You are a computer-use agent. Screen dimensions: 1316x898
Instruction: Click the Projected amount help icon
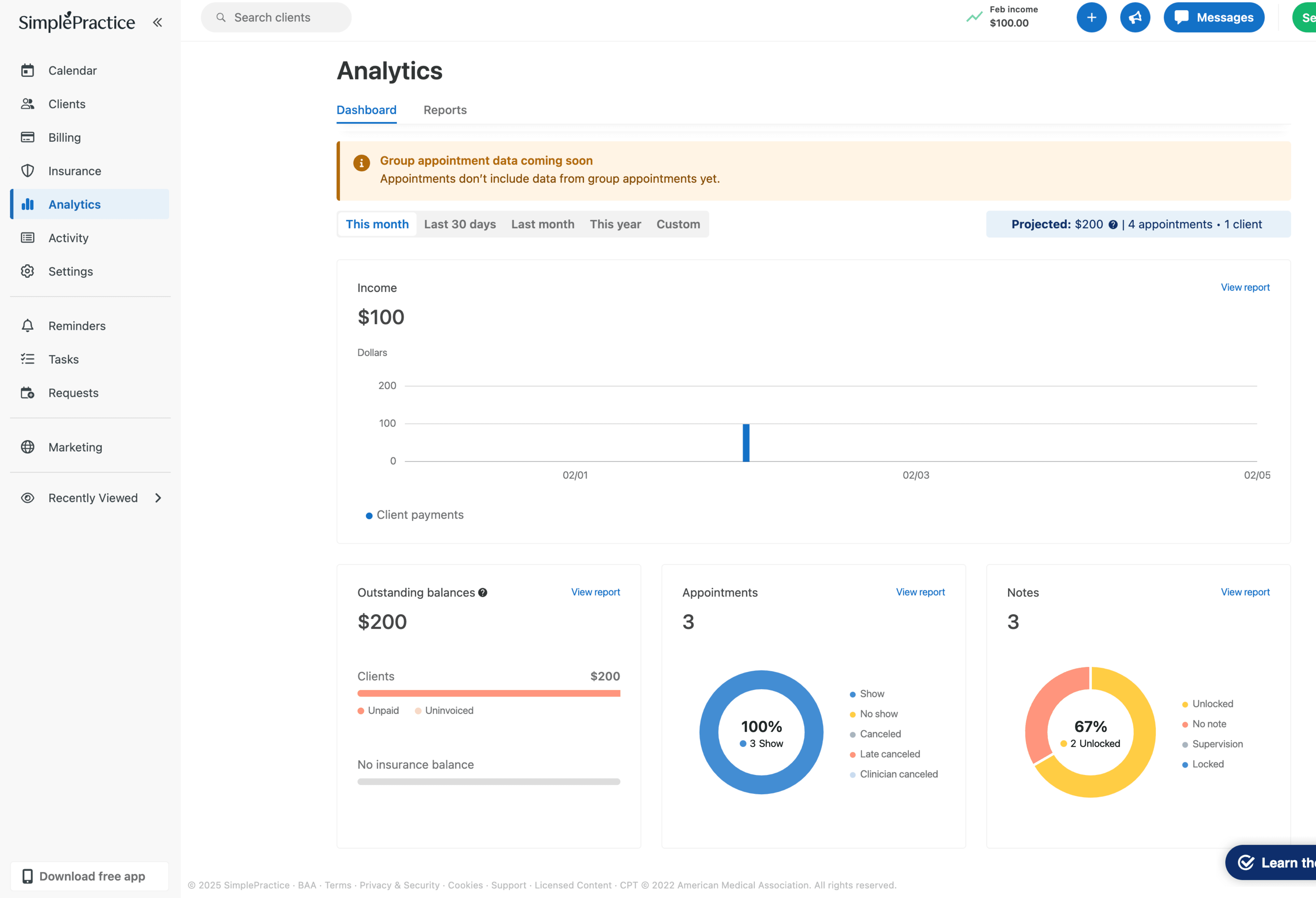1113,225
